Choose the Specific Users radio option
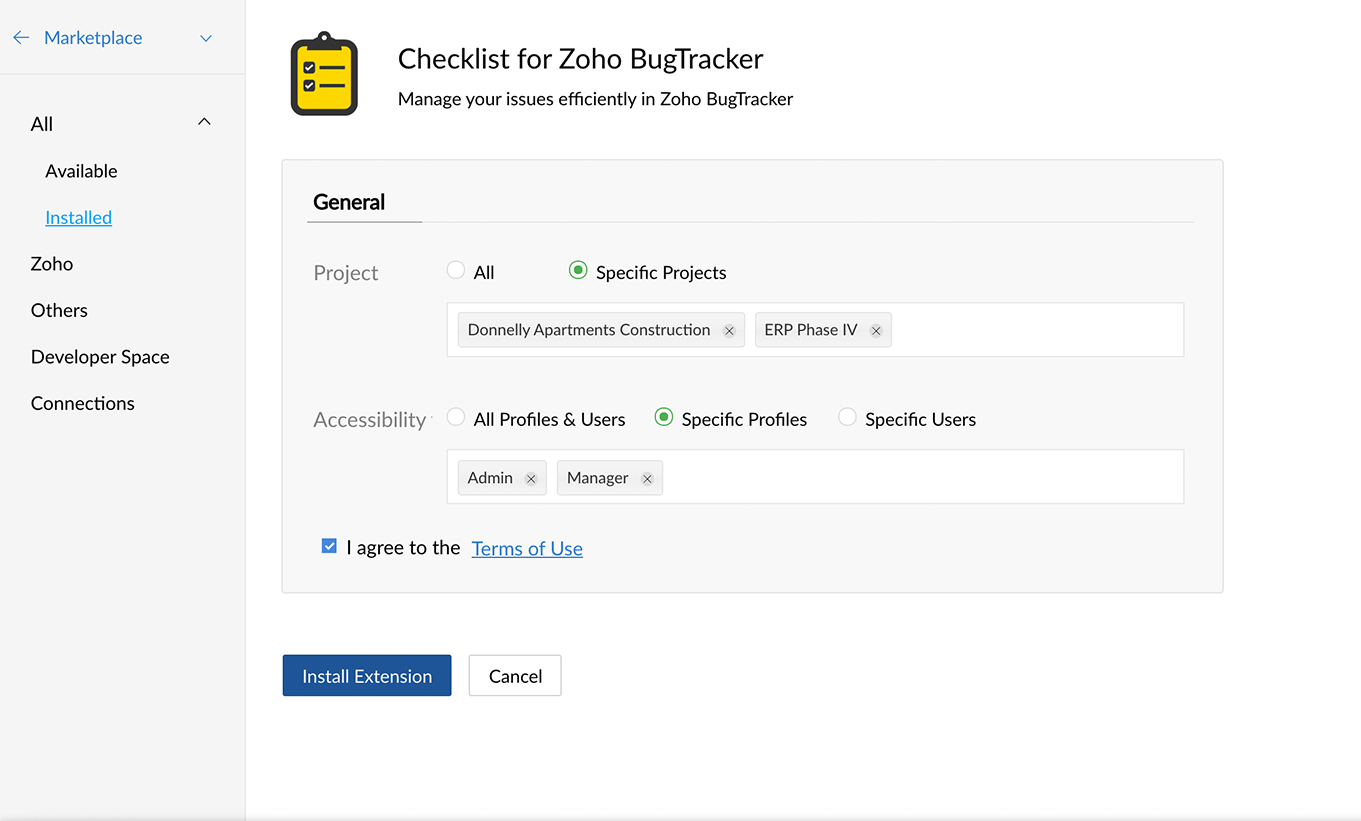This screenshot has width=1361, height=821. (x=847, y=417)
